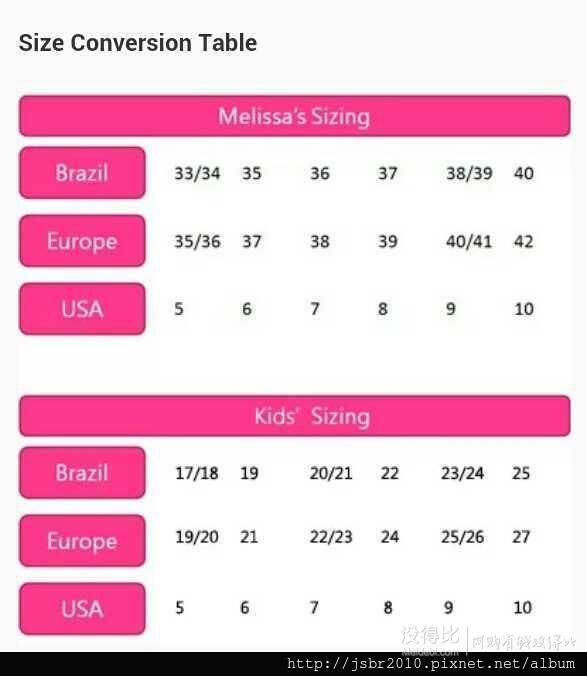This screenshot has width=587, height=676.
Task: Select the USA label under Melissa's Sizing
Action: [82, 309]
